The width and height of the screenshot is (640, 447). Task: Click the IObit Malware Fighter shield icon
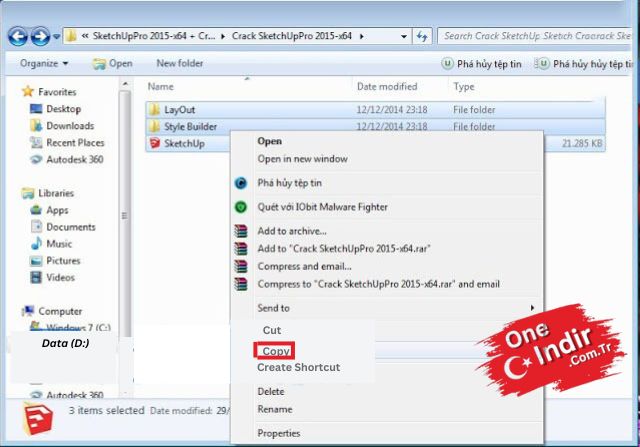point(240,207)
